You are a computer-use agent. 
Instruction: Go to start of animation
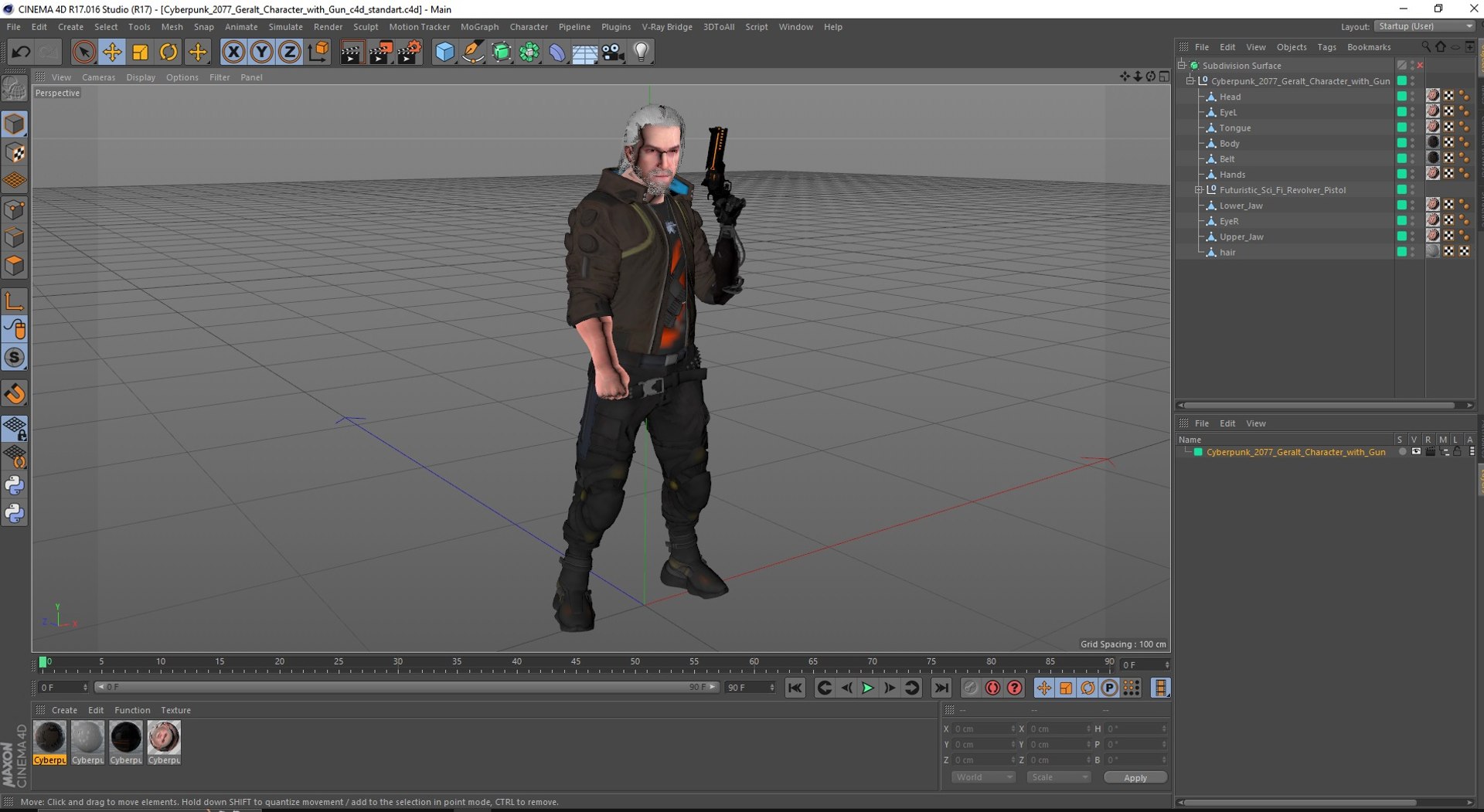(795, 688)
